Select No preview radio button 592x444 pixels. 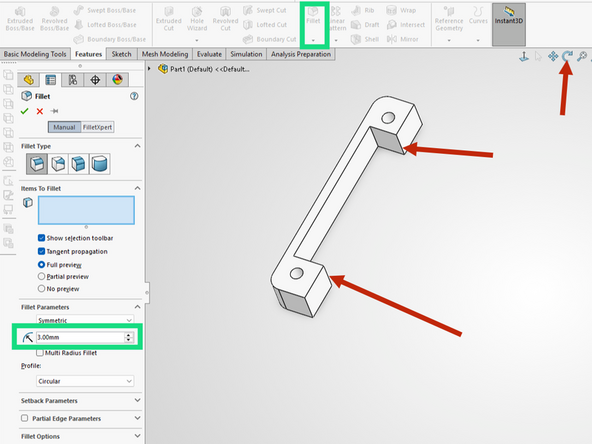pyautogui.click(x=42, y=289)
